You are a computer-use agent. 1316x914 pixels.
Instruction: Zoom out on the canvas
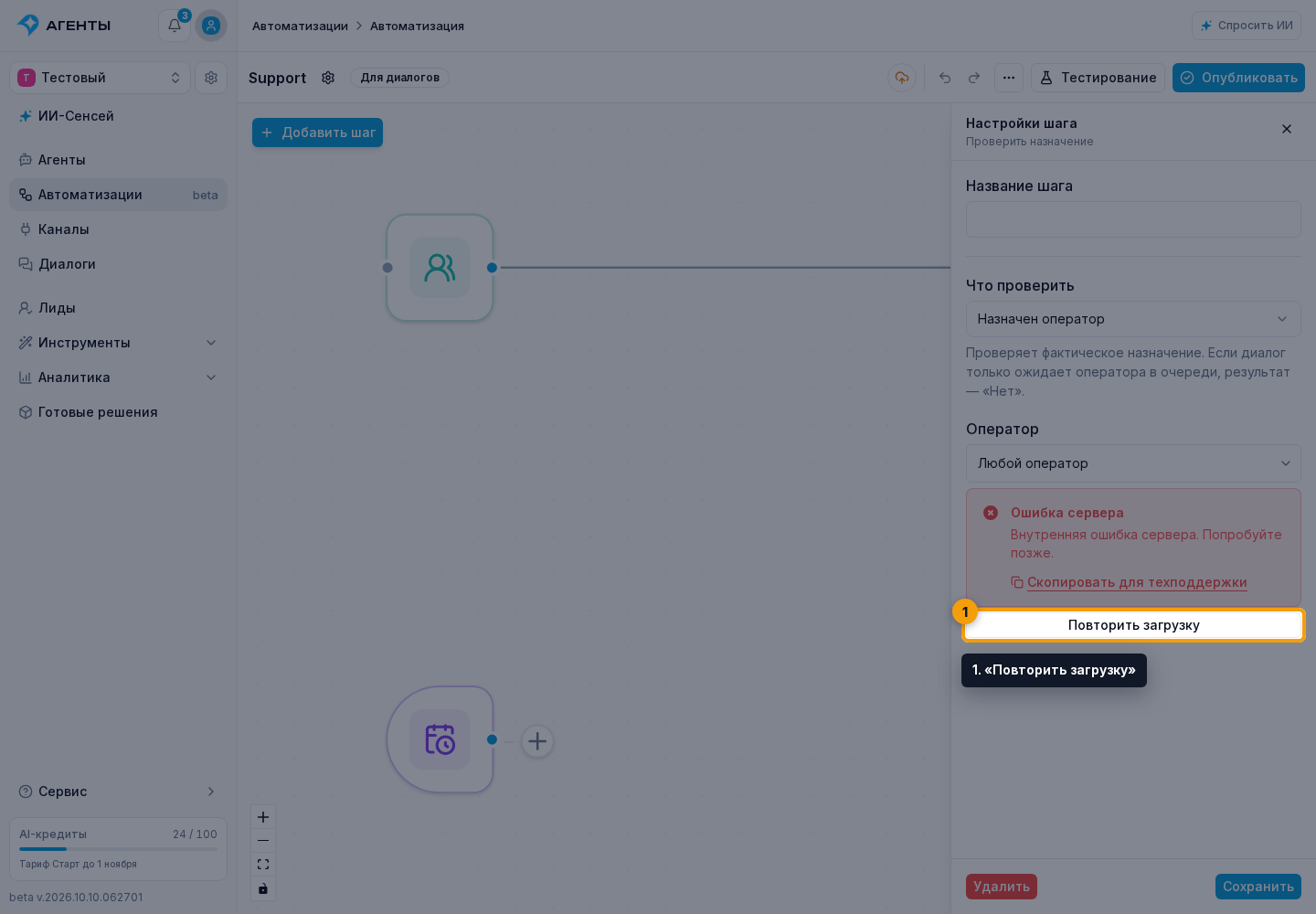(263, 841)
